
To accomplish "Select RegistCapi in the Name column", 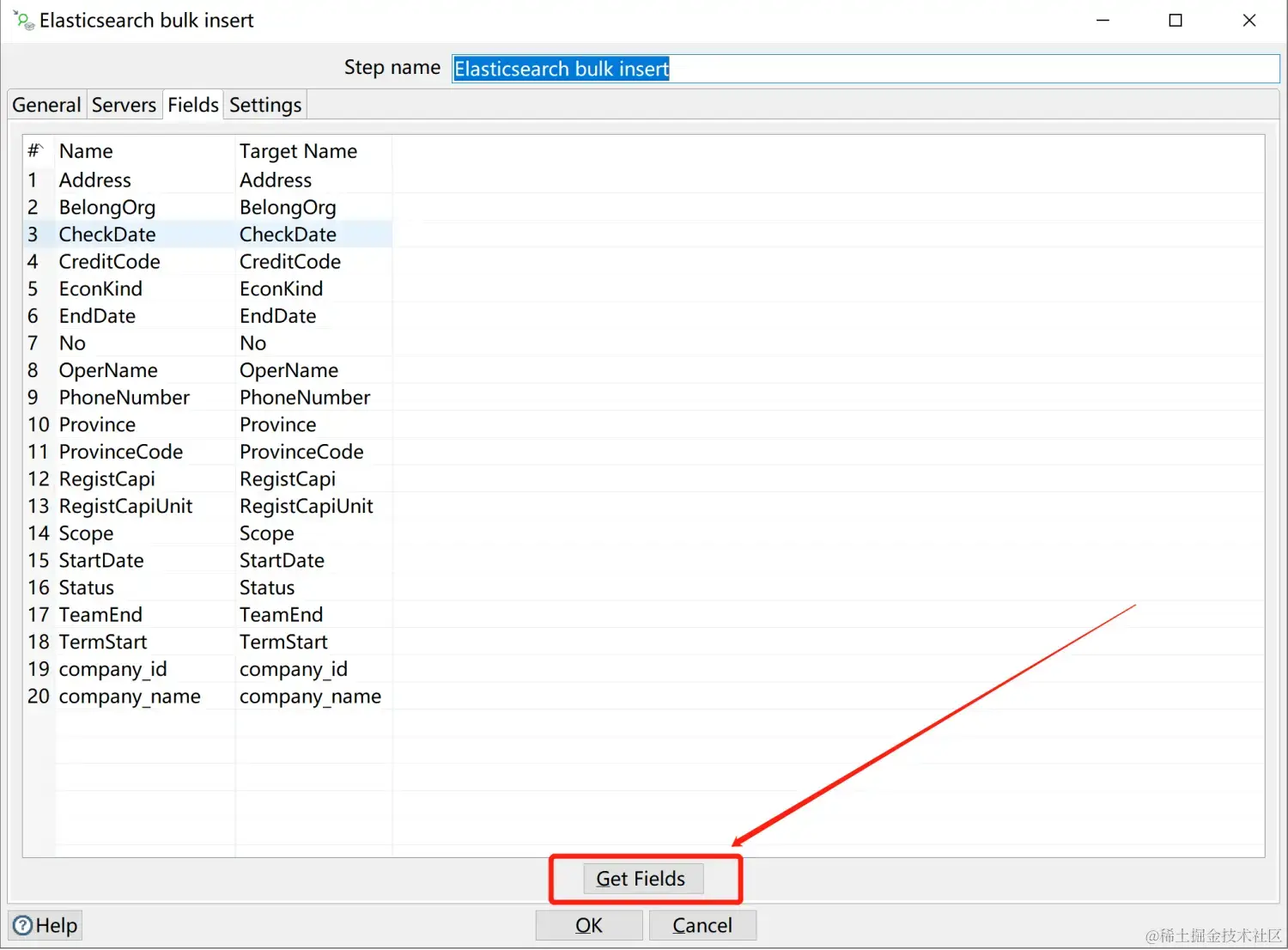I will (145, 479).
